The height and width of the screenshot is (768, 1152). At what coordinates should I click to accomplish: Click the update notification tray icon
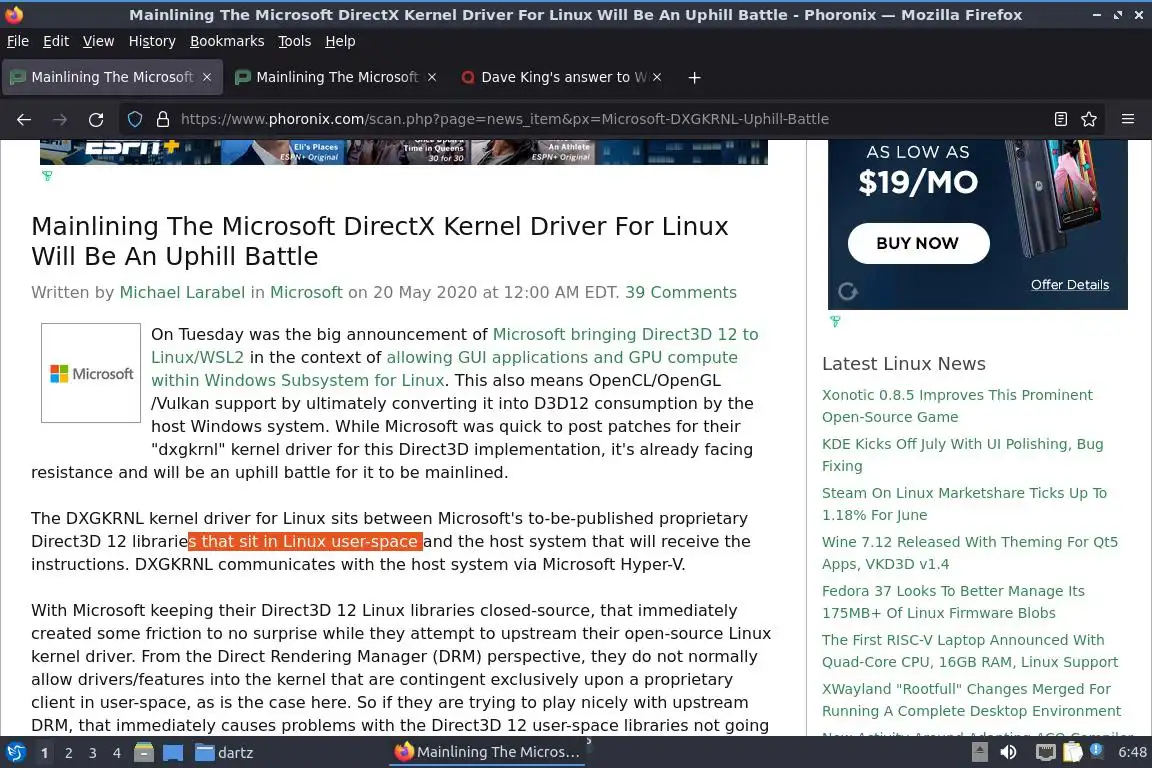[x=1096, y=750]
